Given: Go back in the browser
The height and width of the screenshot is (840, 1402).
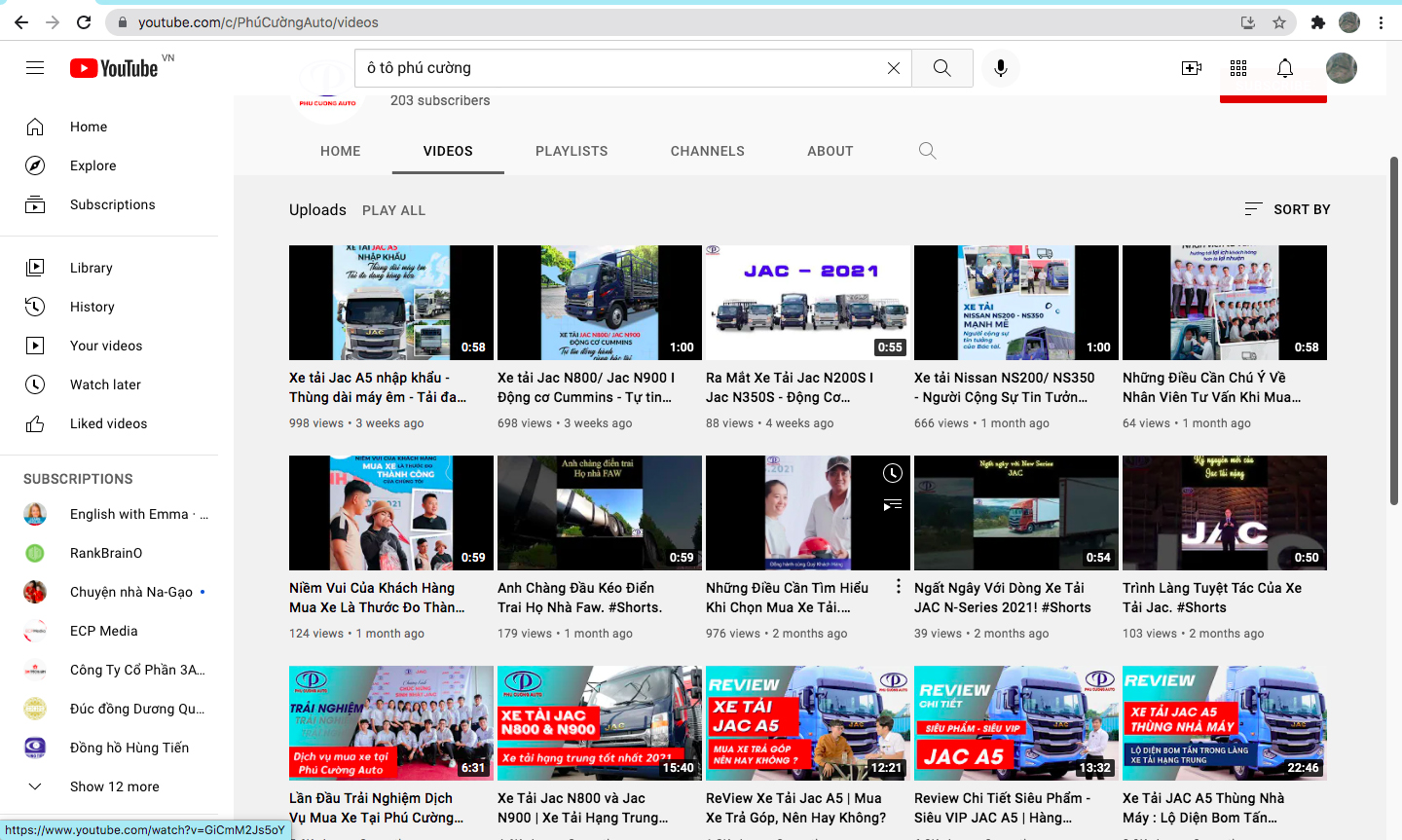Looking at the screenshot, I should point(21,22).
